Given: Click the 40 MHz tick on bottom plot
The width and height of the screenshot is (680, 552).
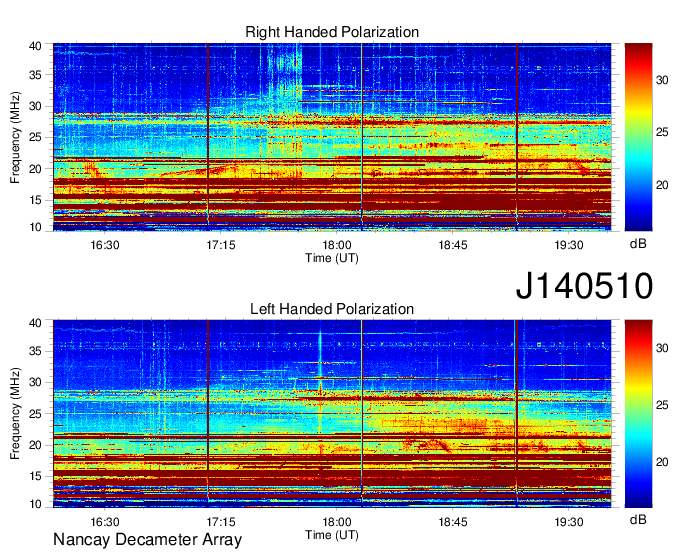Looking at the screenshot, I should pyautogui.click(x=36, y=323).
